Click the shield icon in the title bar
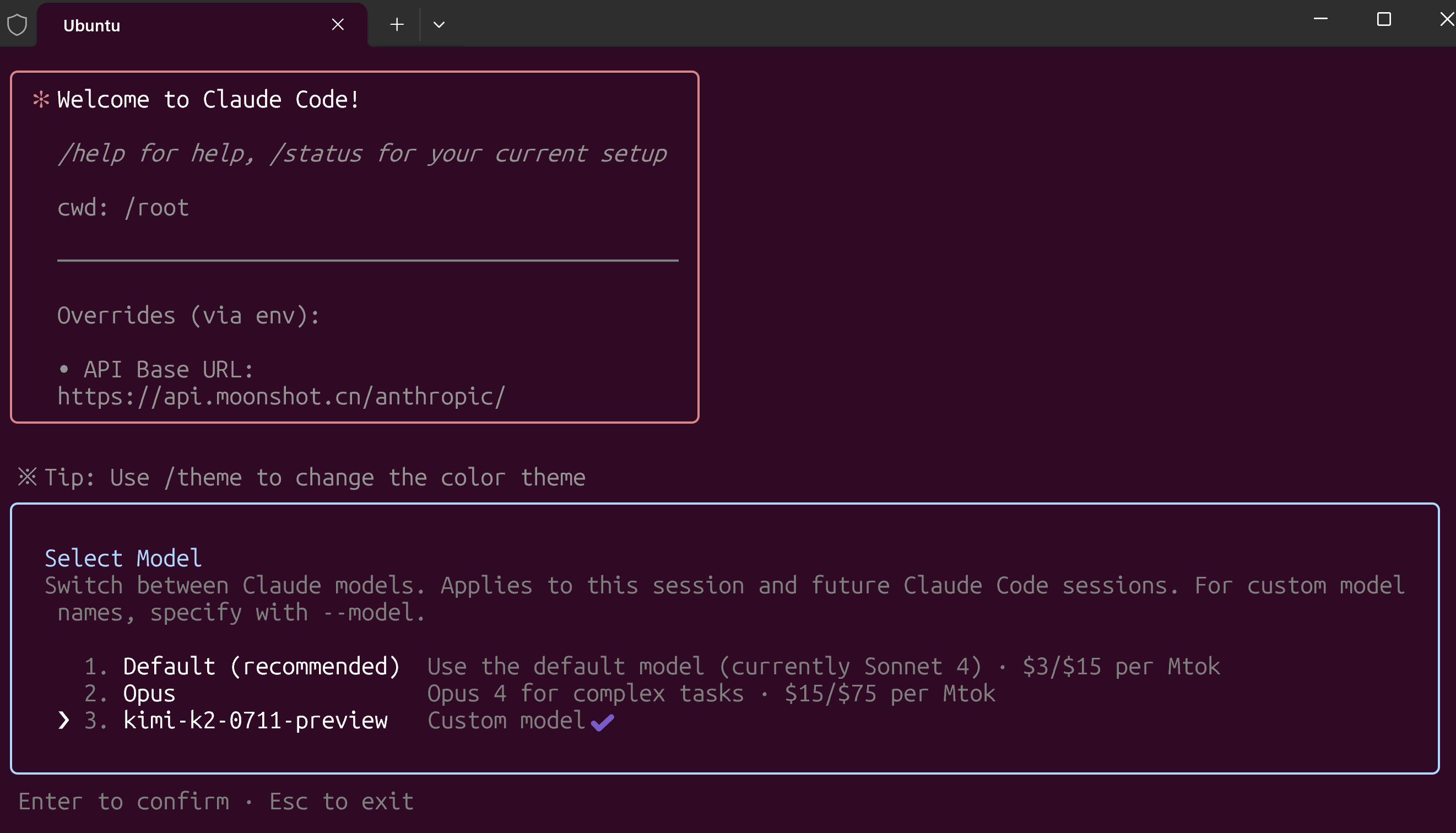The height and width of the screenshot is (833, 1456). point(17,25)
